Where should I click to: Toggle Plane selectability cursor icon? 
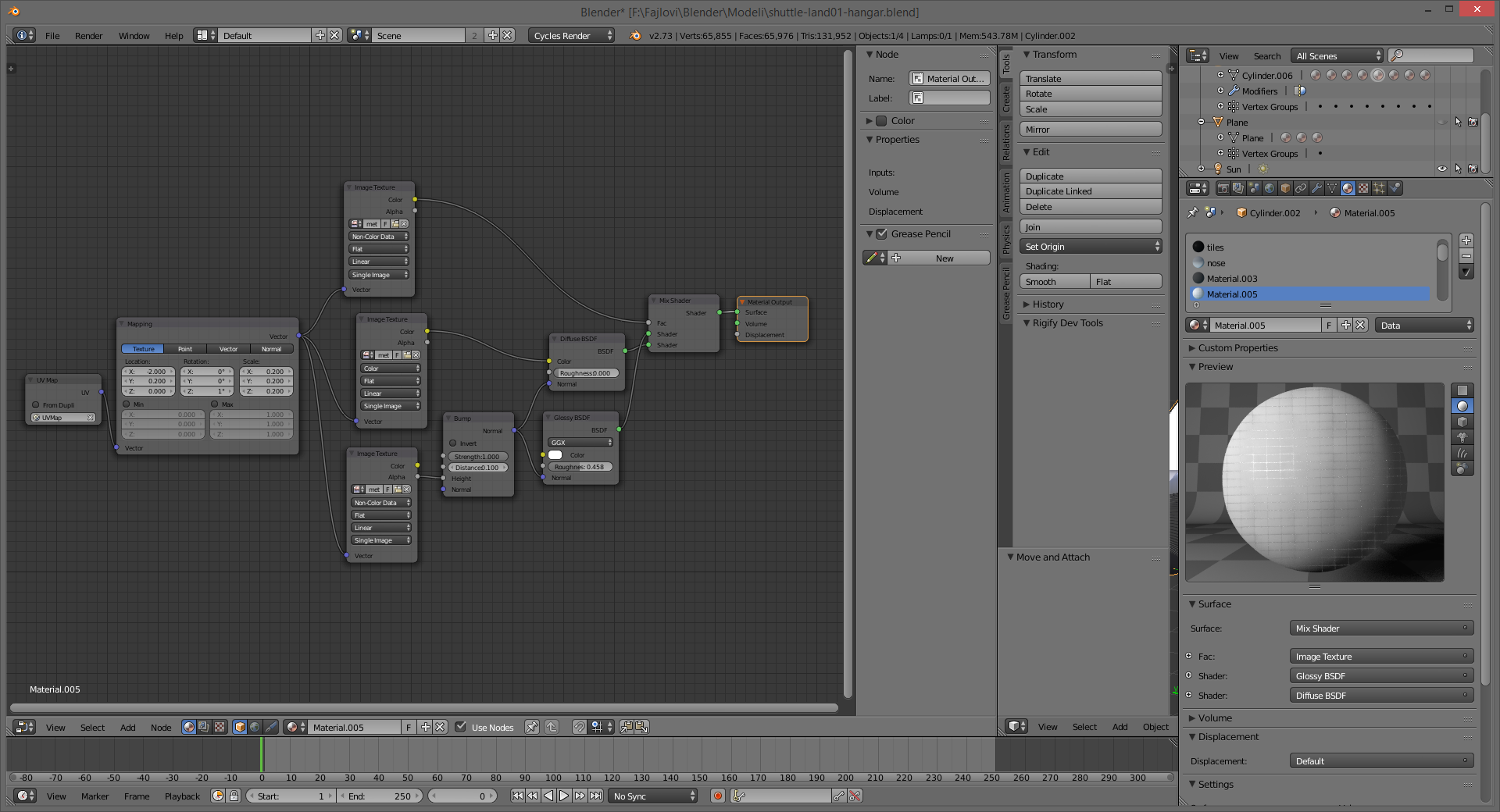pyautogui.click(x=1458, y=122)
